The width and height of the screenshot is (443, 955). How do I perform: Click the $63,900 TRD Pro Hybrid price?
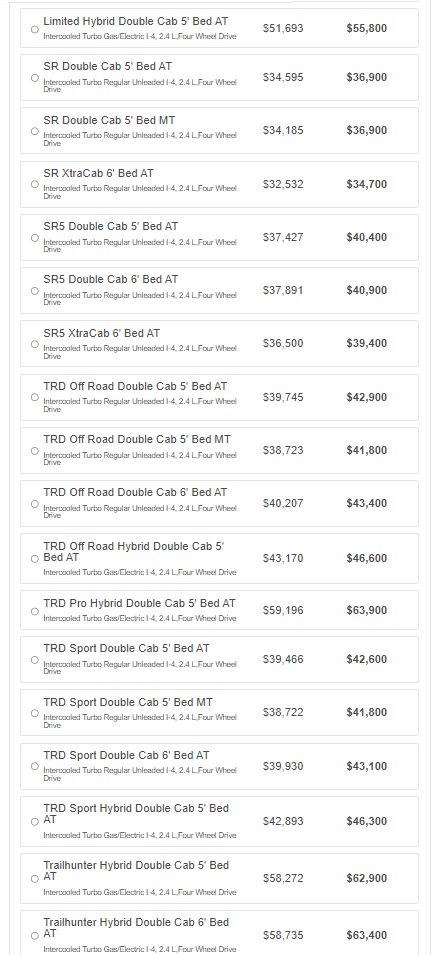point(366,610)
